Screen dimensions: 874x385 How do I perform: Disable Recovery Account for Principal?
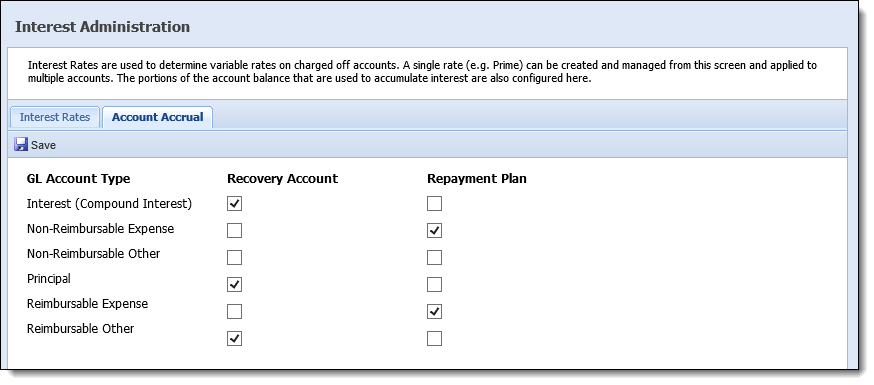[x=235, y=285]
